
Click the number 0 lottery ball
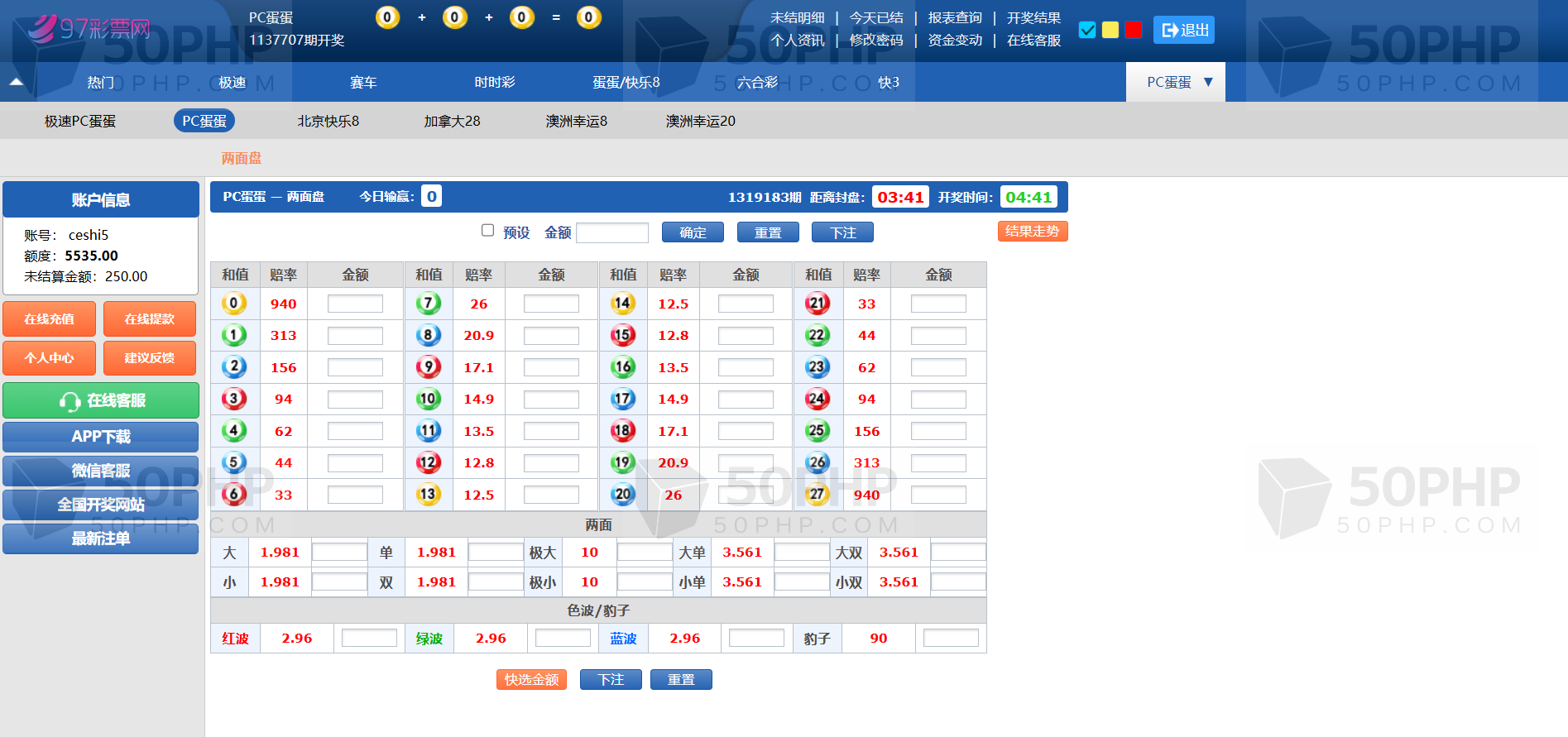coord(233,304)
